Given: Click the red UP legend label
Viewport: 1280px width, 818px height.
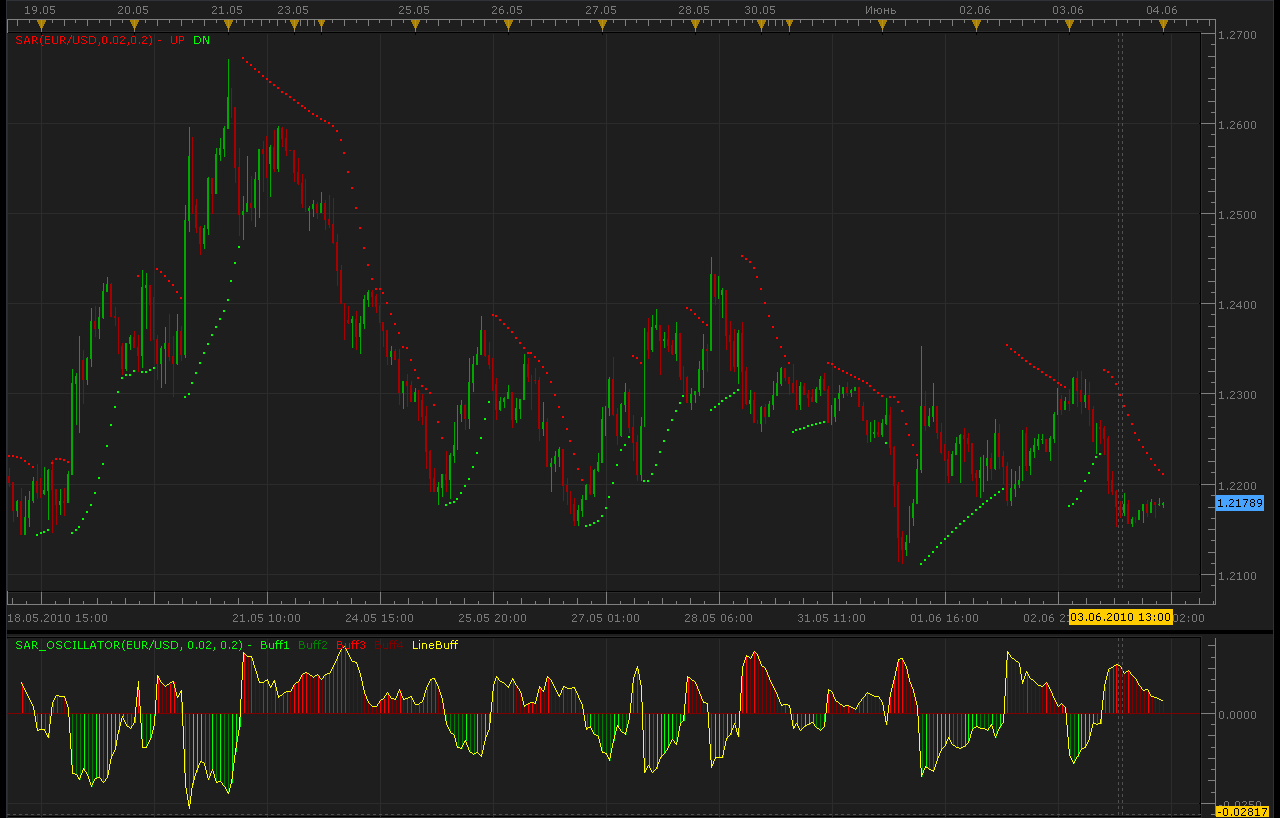Looking at the screenshot, I should click(177, 40).
